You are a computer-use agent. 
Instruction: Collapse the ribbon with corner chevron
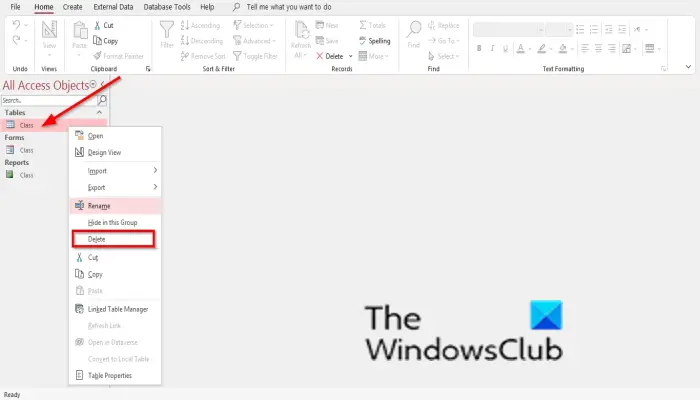click(x=688, y=67)
